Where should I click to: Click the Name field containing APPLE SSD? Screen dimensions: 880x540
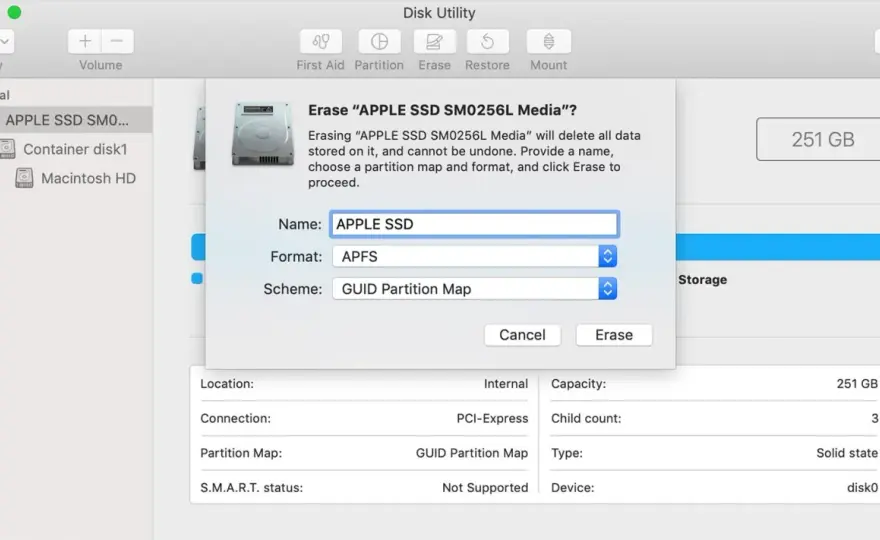(475, 224)
